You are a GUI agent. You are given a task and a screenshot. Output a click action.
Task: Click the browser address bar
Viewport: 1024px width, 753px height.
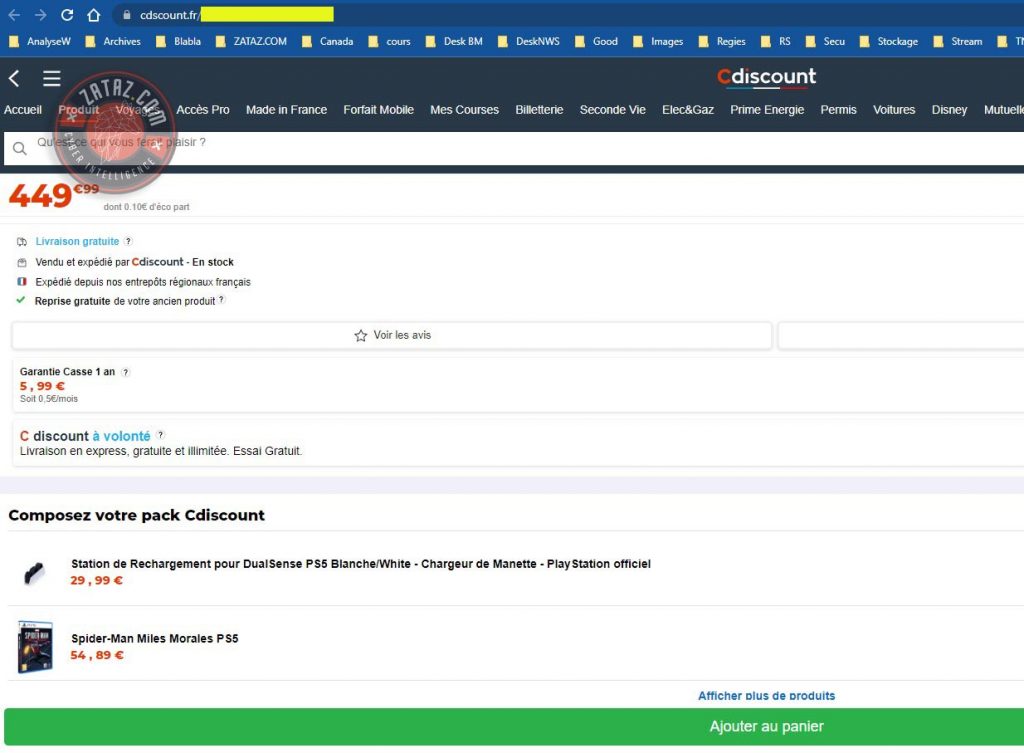568,14
